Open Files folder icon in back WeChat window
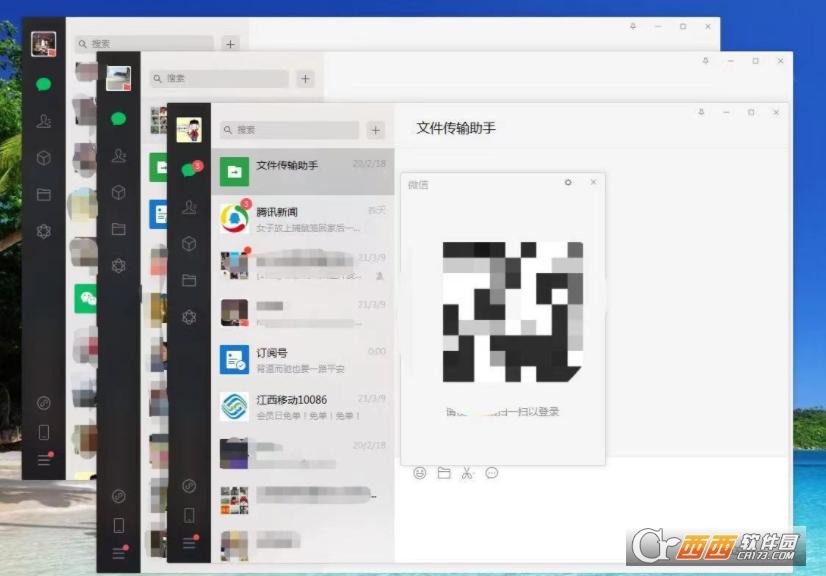Viewport: 826px width, 576px height. click(44, 194)
